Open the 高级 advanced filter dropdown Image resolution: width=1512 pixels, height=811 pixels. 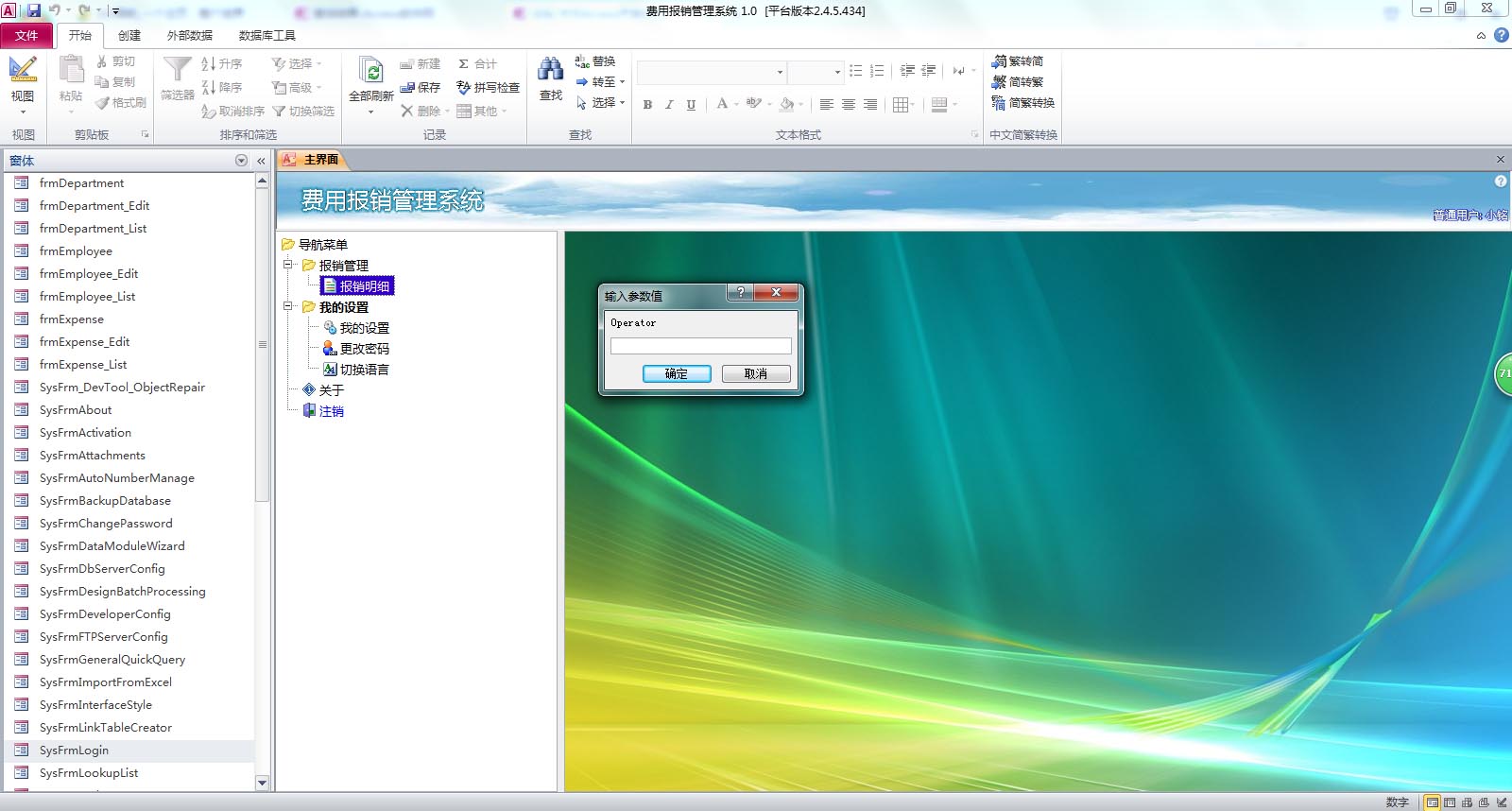pos(298,87)
